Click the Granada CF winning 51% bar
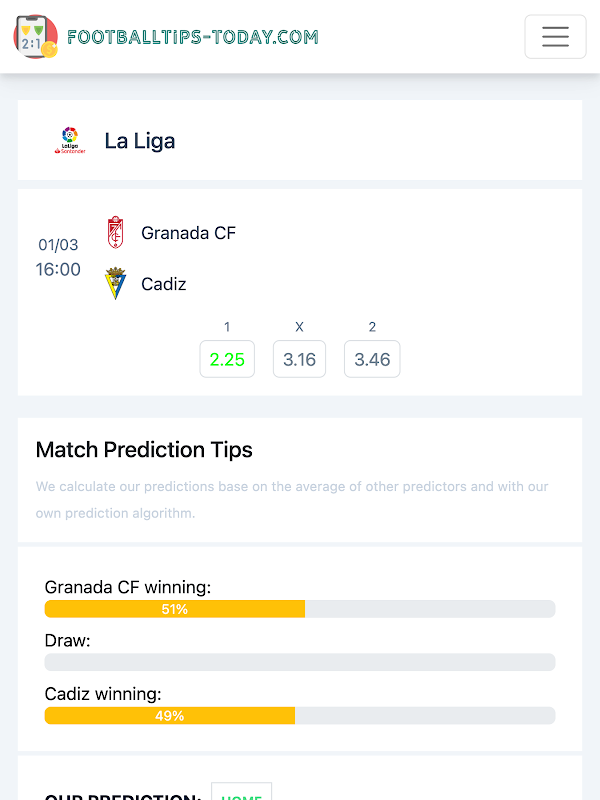Screen dimensions: 600x800 pos(175,609)
